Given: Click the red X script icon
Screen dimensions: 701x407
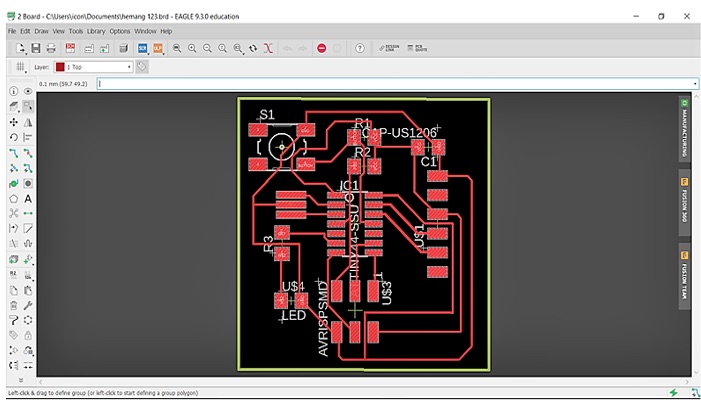Looking at the screenshot, I should [x=268, y=48].
